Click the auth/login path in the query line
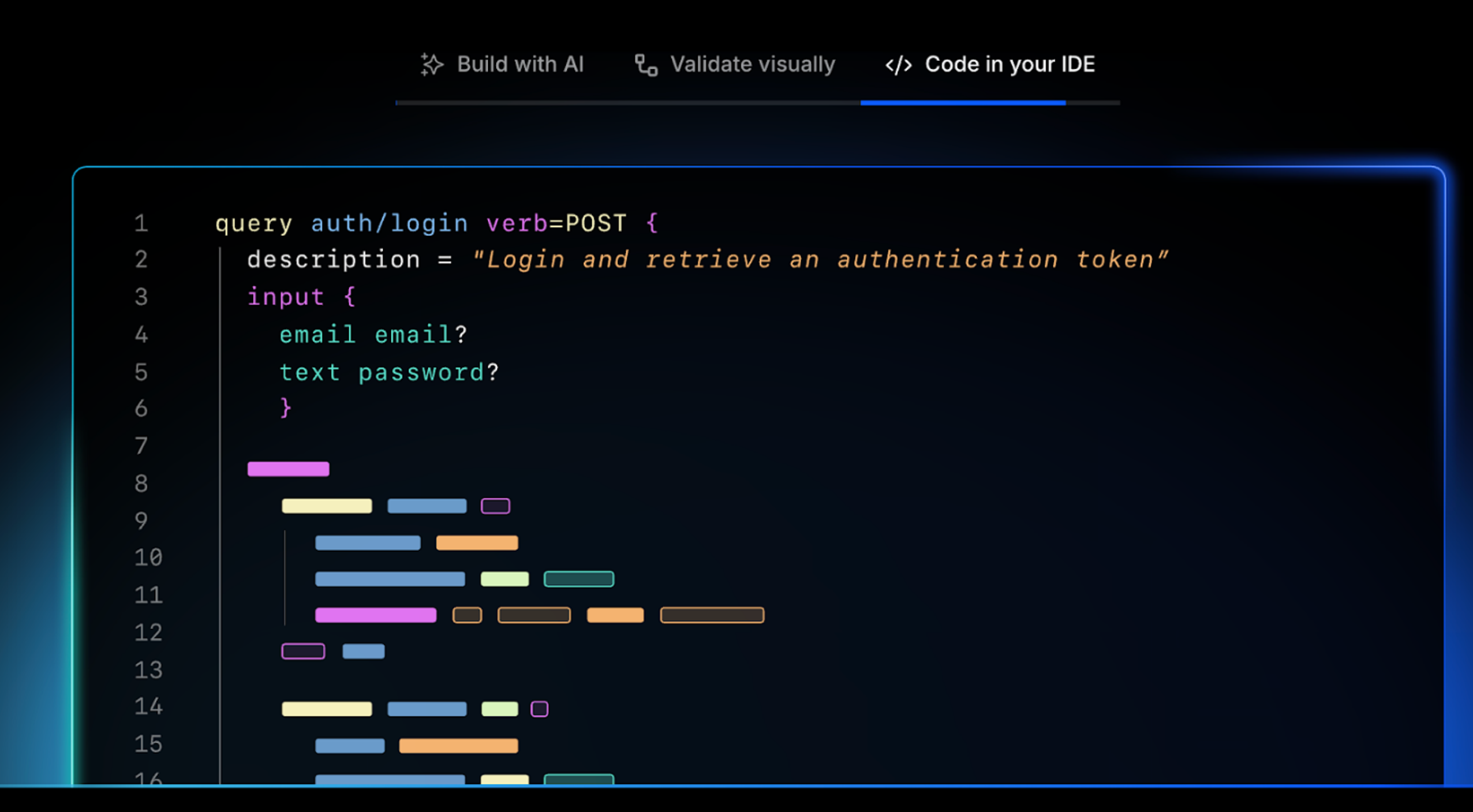 pos(389,223)
